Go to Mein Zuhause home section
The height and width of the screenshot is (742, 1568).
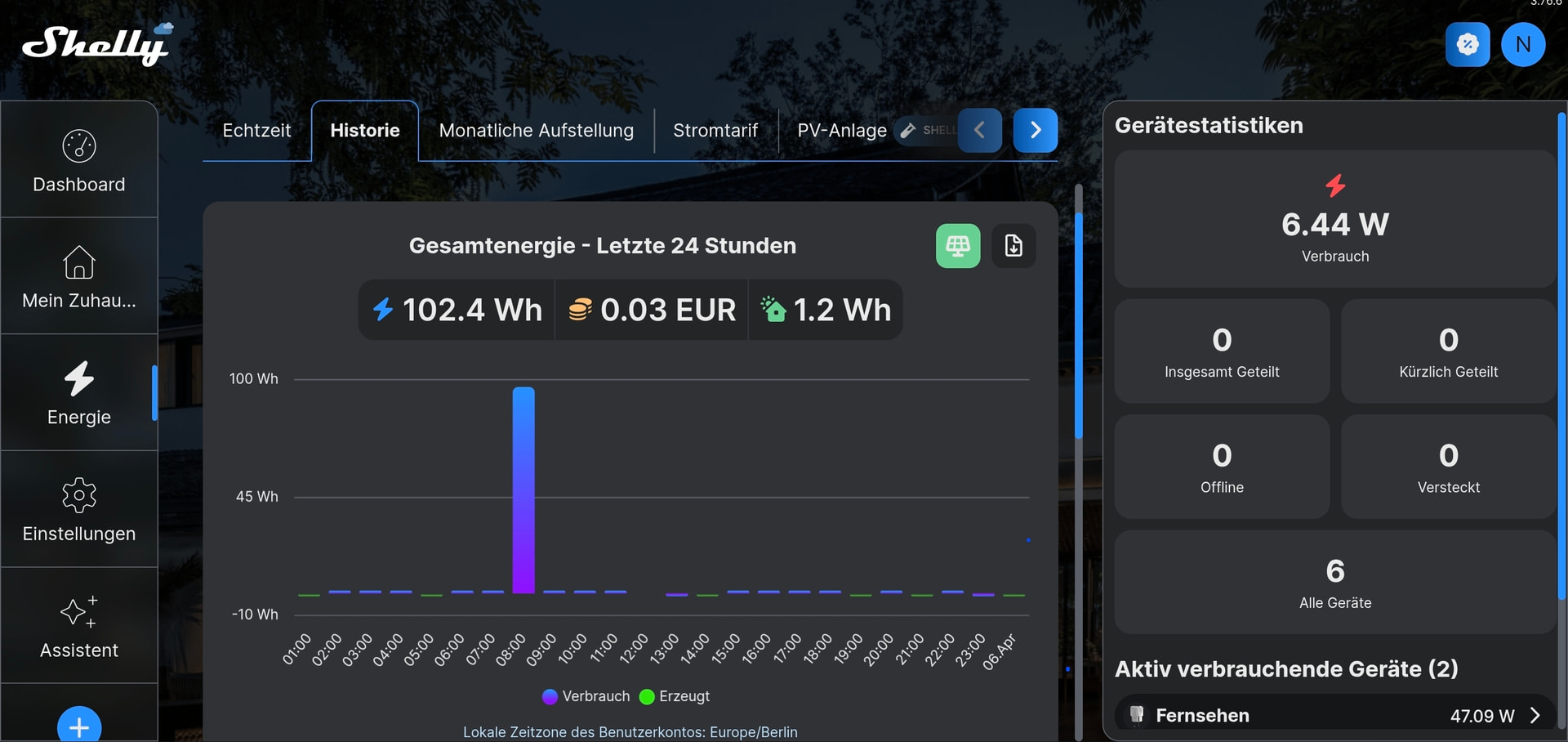[x=79, y=277]
